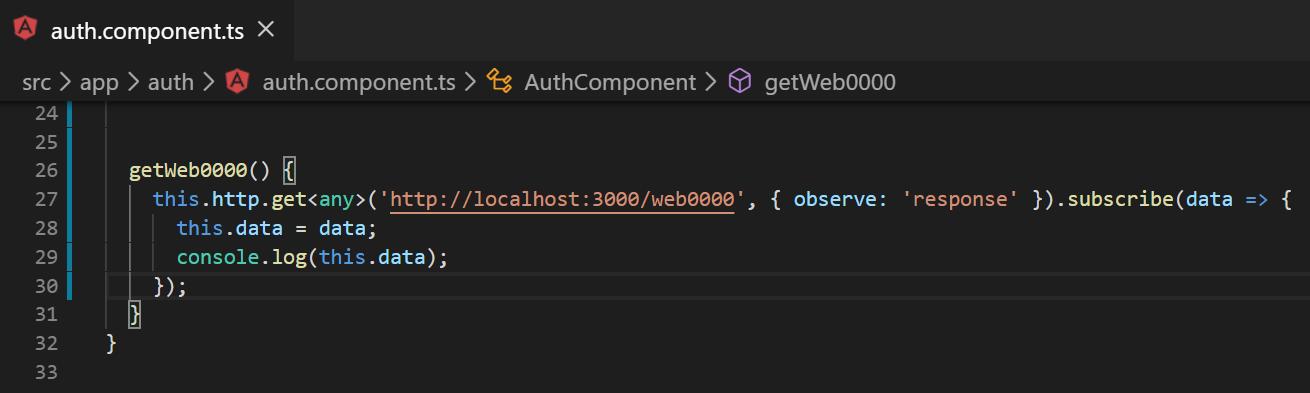
Task: Select auth.component.ts in the breadcrumb
Action: click(x=358, y=82)
